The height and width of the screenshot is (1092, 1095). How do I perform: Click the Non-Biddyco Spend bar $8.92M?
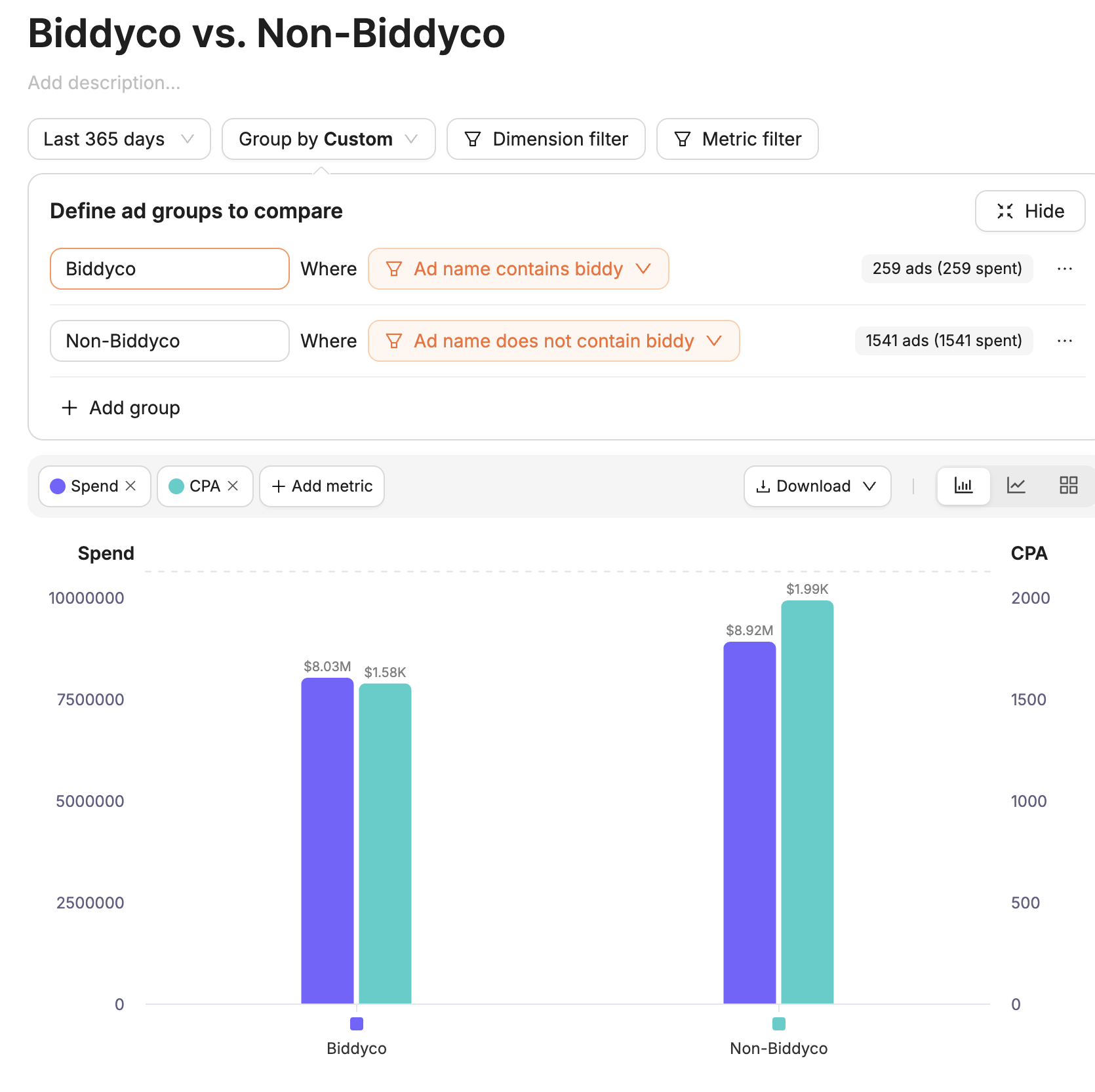749,823
